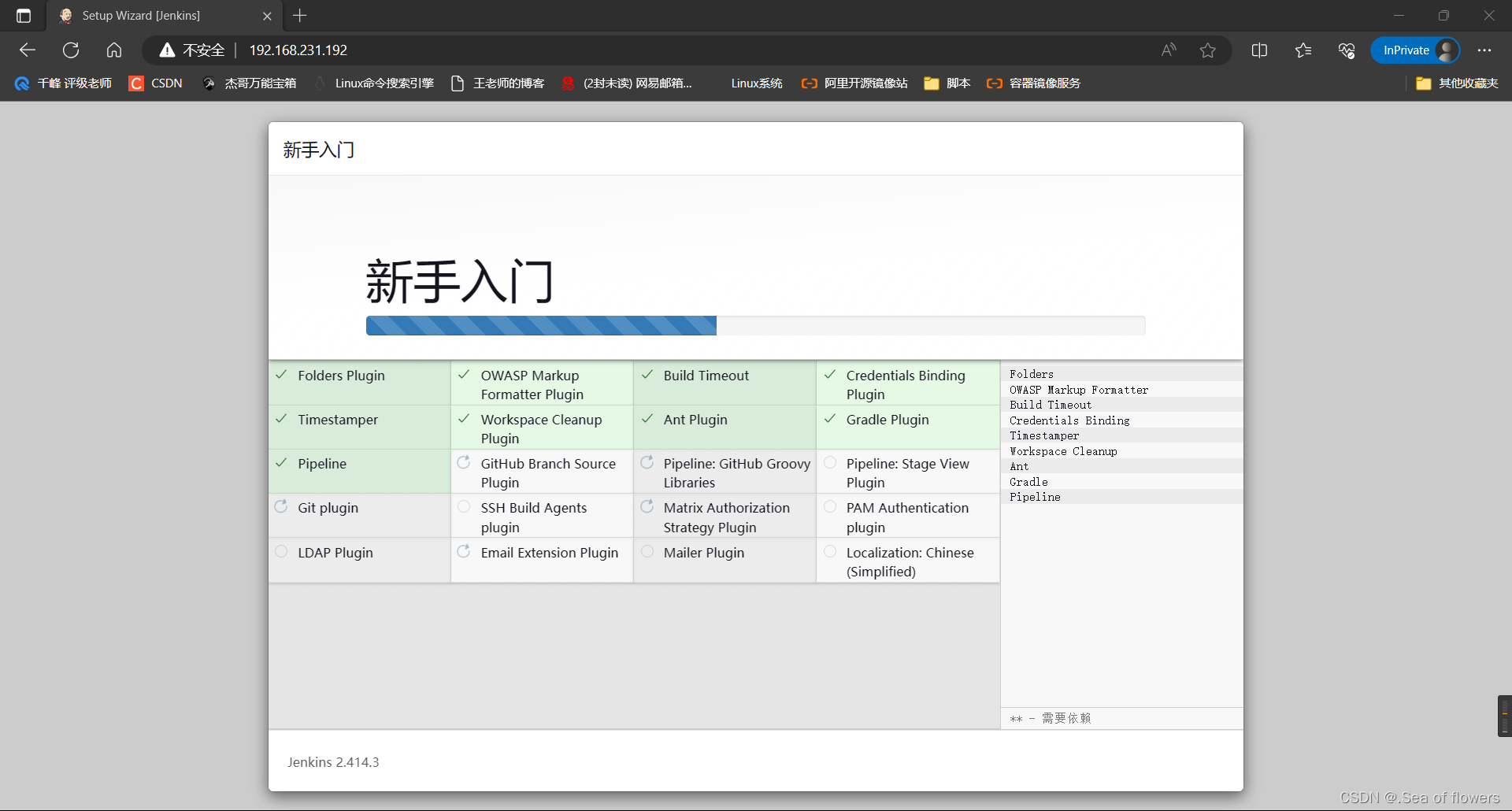Screen dimensions: 1512x811
Task: Reload the Jenkins setup page
Action: 71,50
